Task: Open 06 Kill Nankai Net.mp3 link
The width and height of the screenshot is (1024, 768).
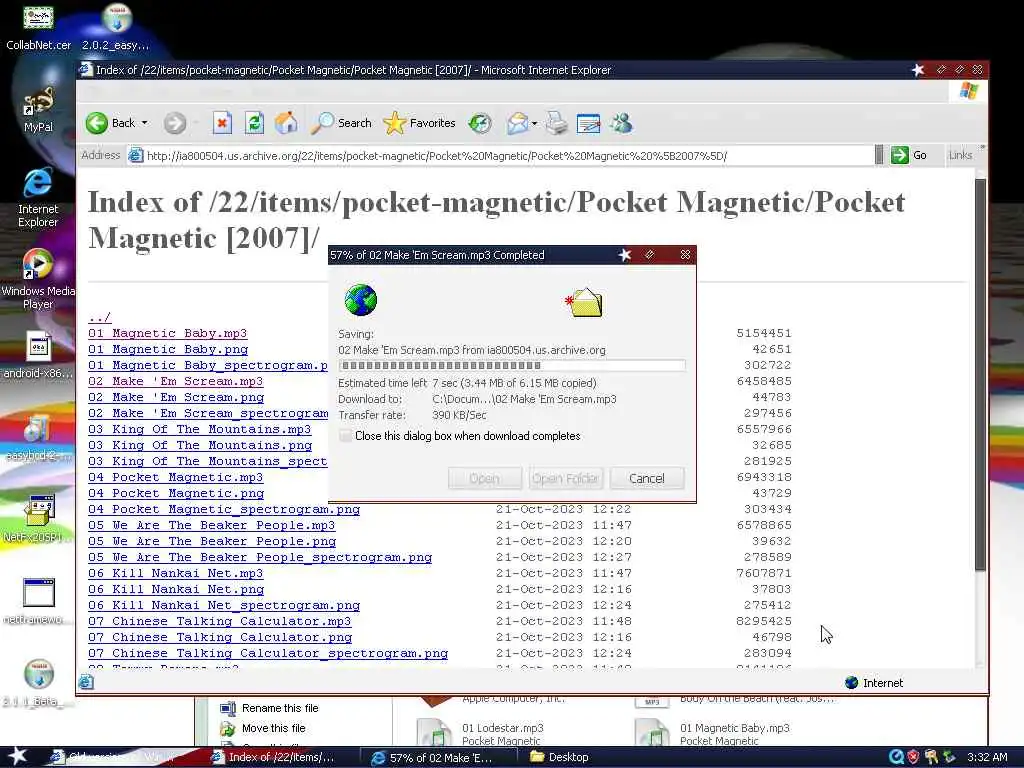Action: (176, 573)
